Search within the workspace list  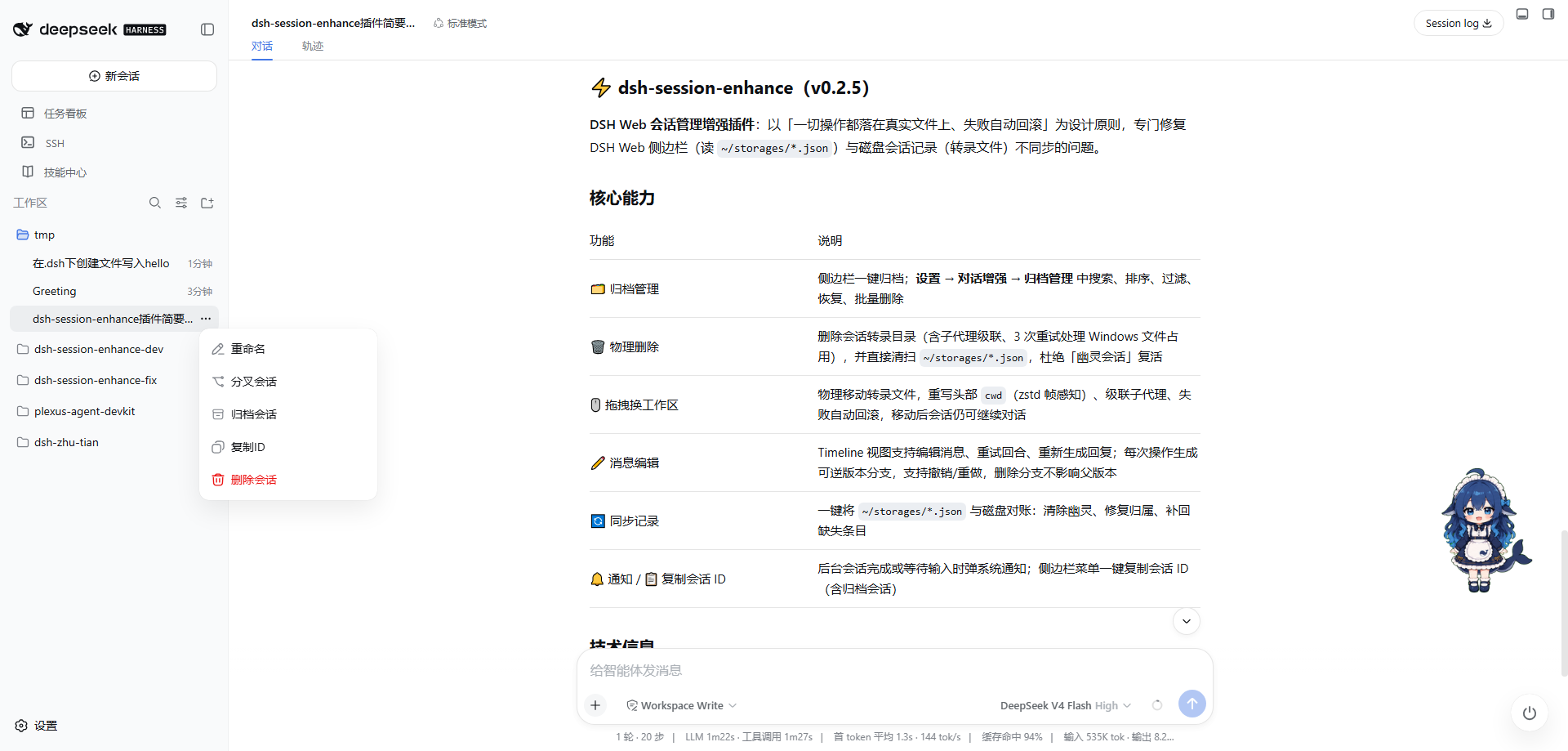[x=155, y=203]
